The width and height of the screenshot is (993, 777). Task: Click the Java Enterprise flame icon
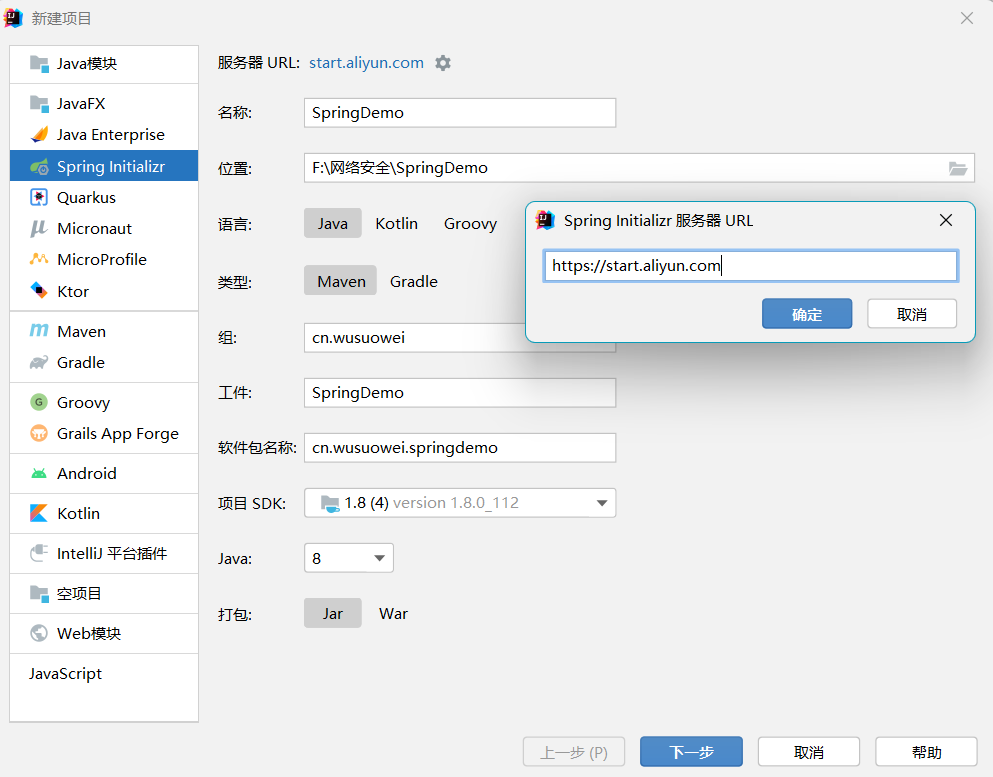pyautogui.click(x=39, y=134)
